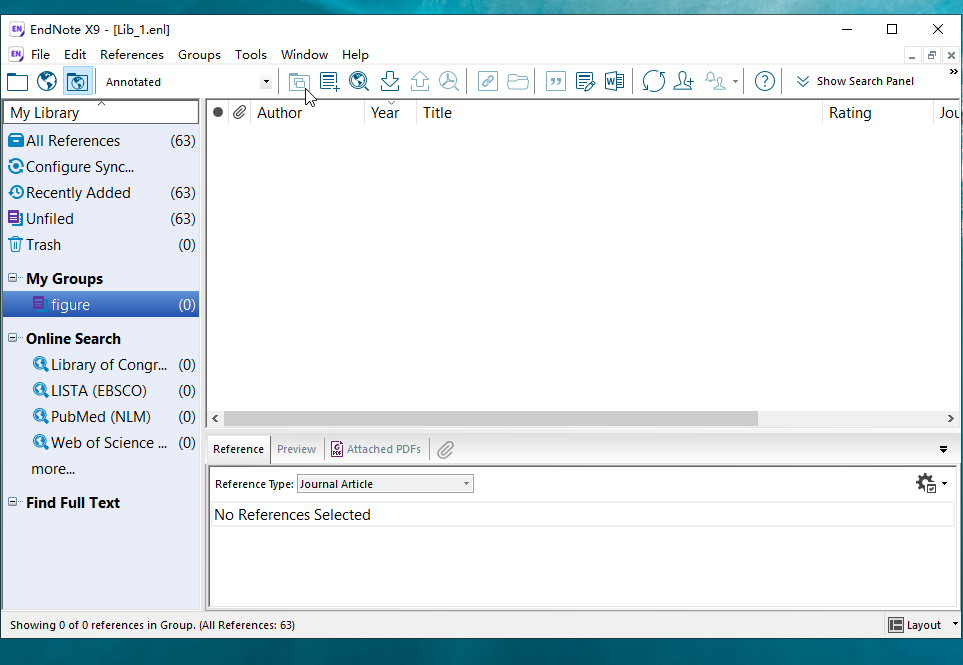Select the figure group
This screenshot has height=665, width=963.
point(101,305)
